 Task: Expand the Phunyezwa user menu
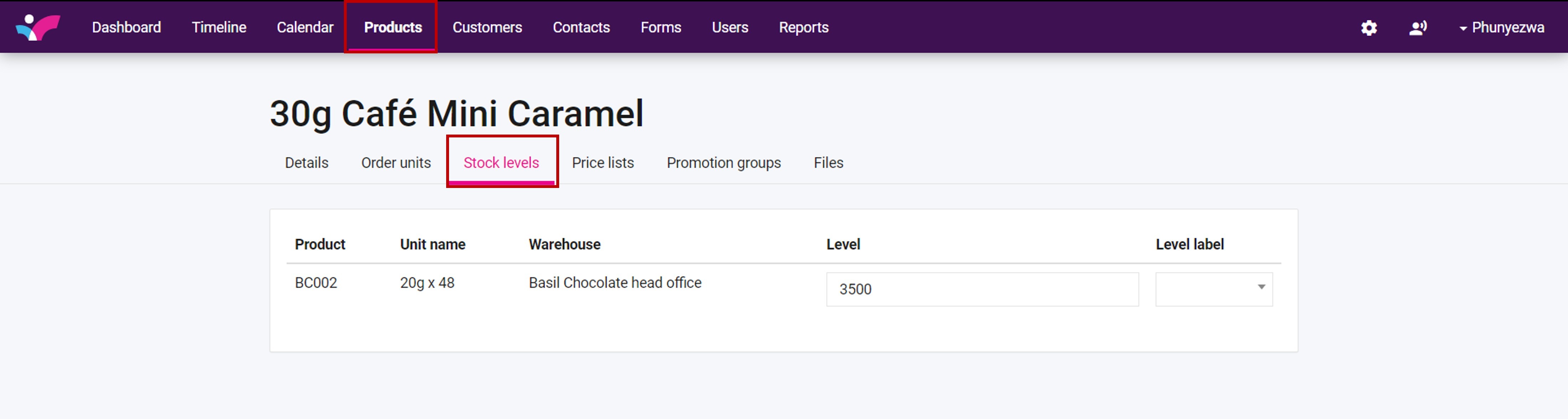tap(1501, 28)
